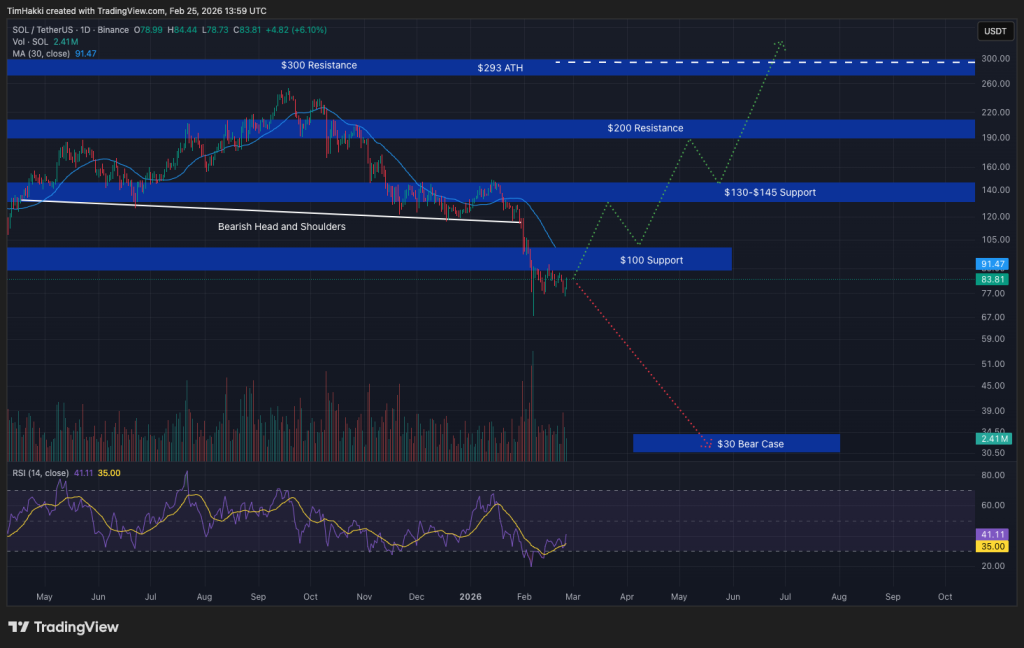Image resolution: width=1024 pixels, height=648 pixels.
Task: Click the TradingView logo at bottom left
Action: [63, 627]
